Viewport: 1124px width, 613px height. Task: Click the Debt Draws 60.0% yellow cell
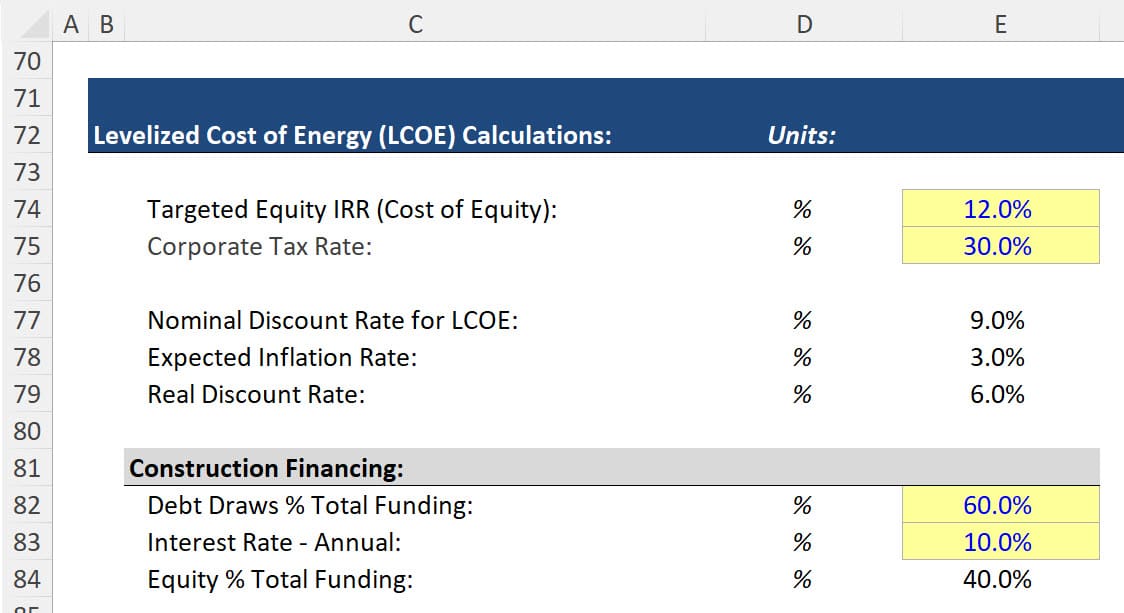(x=1000, y=505)
